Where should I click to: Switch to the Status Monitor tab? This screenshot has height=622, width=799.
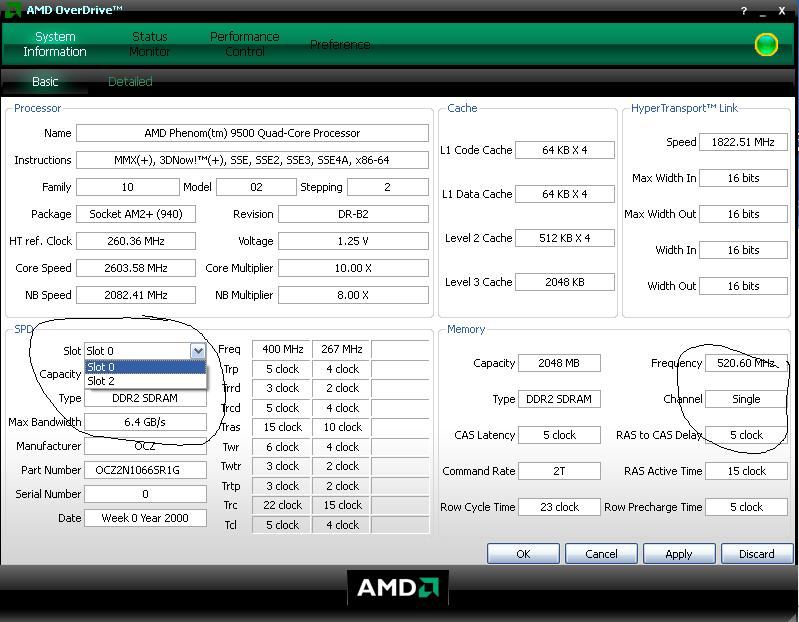[149, 44]
